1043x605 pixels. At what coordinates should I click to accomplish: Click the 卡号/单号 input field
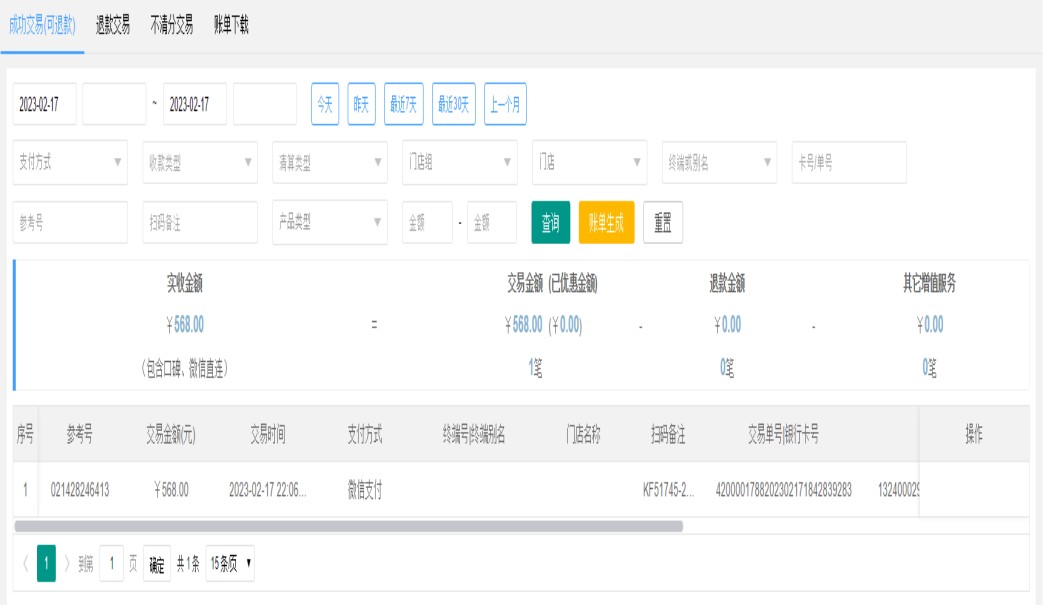coord(848,163)
